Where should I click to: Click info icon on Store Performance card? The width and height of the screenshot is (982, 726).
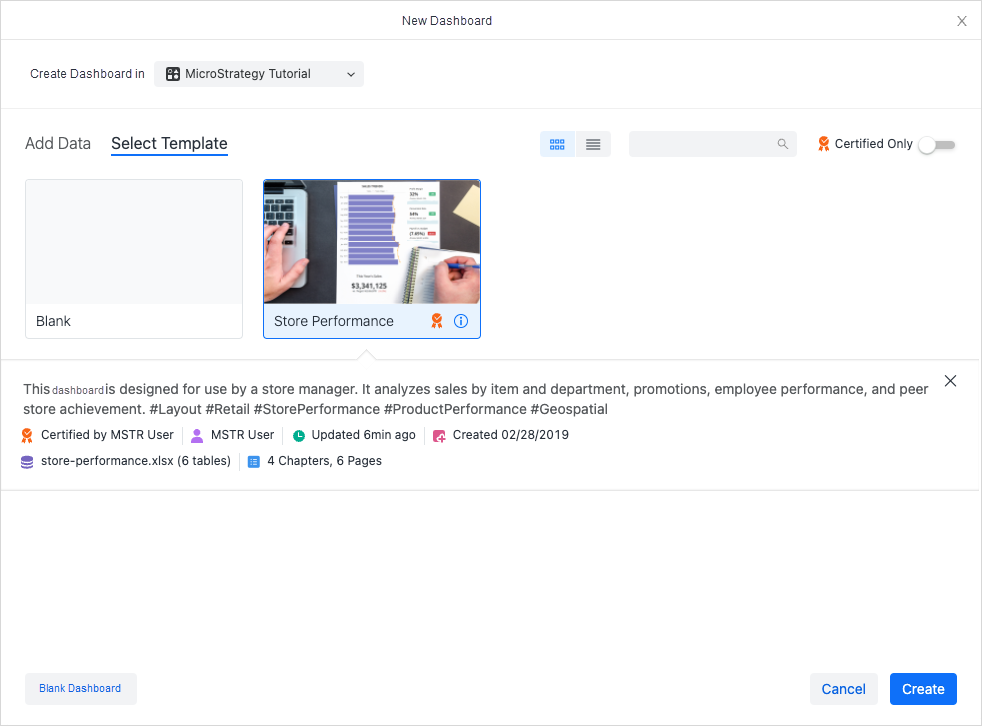click(x=461, y=321)
